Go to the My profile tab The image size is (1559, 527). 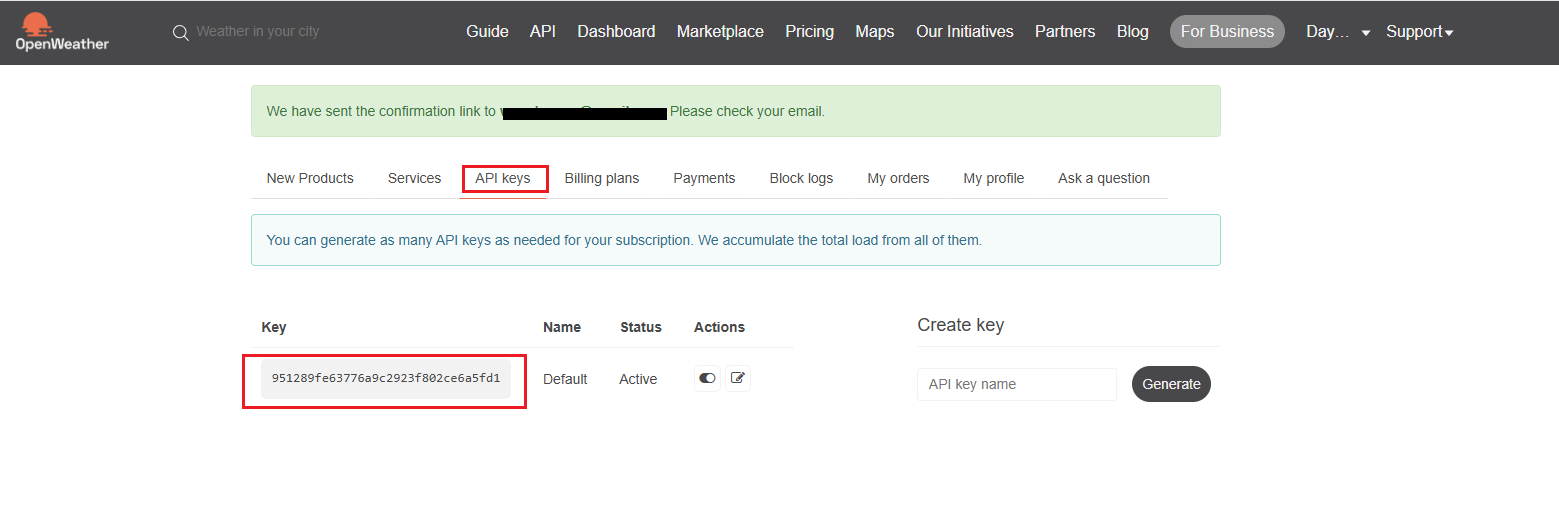(x=994, y=178)
